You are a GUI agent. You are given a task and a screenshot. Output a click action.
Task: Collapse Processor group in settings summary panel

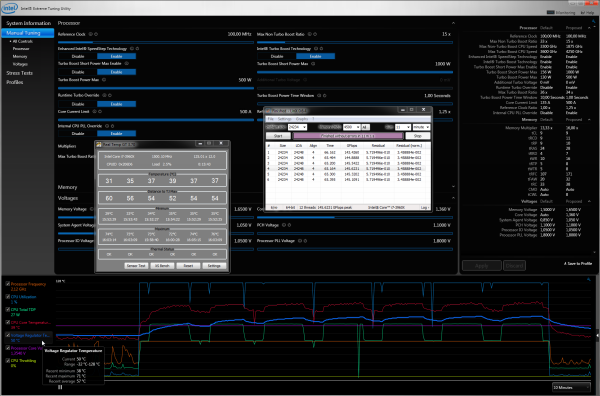pos(589,28)
